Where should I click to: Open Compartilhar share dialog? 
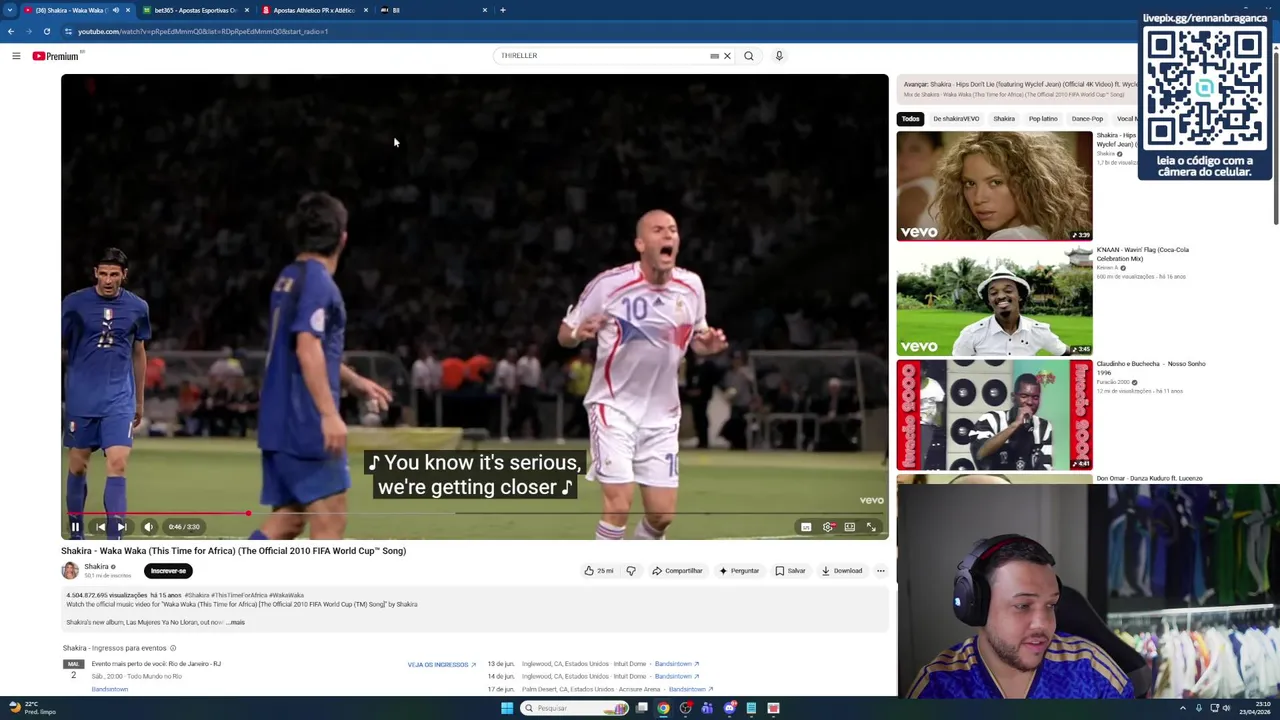[677, 571]
